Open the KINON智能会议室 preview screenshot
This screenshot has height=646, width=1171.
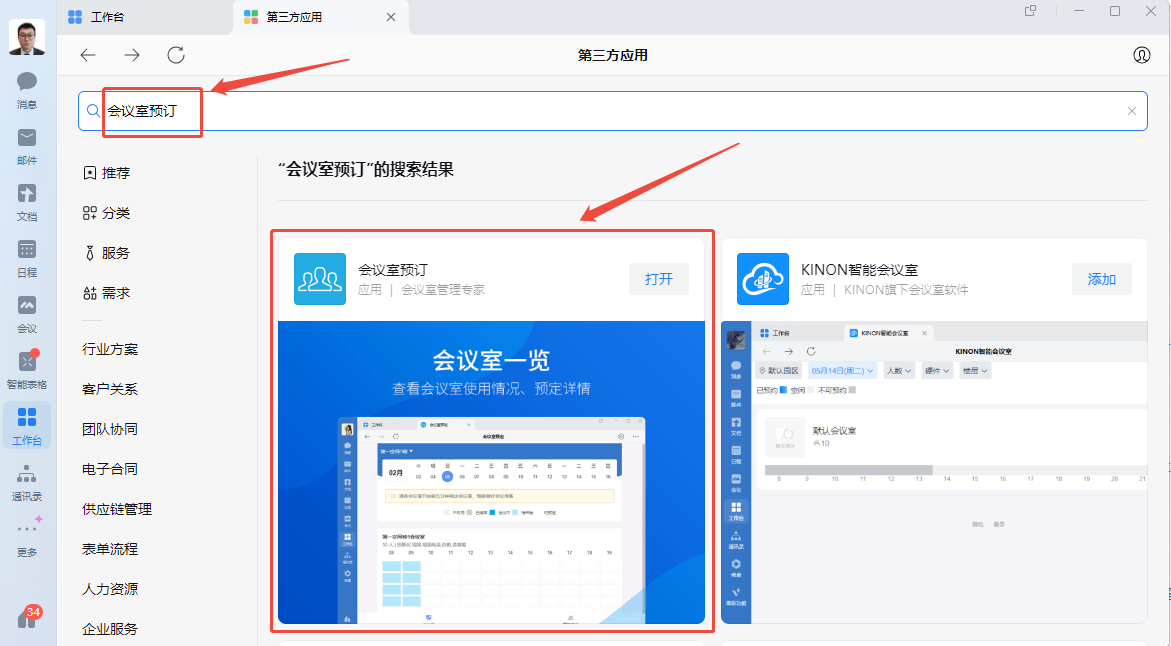[934, 472]
